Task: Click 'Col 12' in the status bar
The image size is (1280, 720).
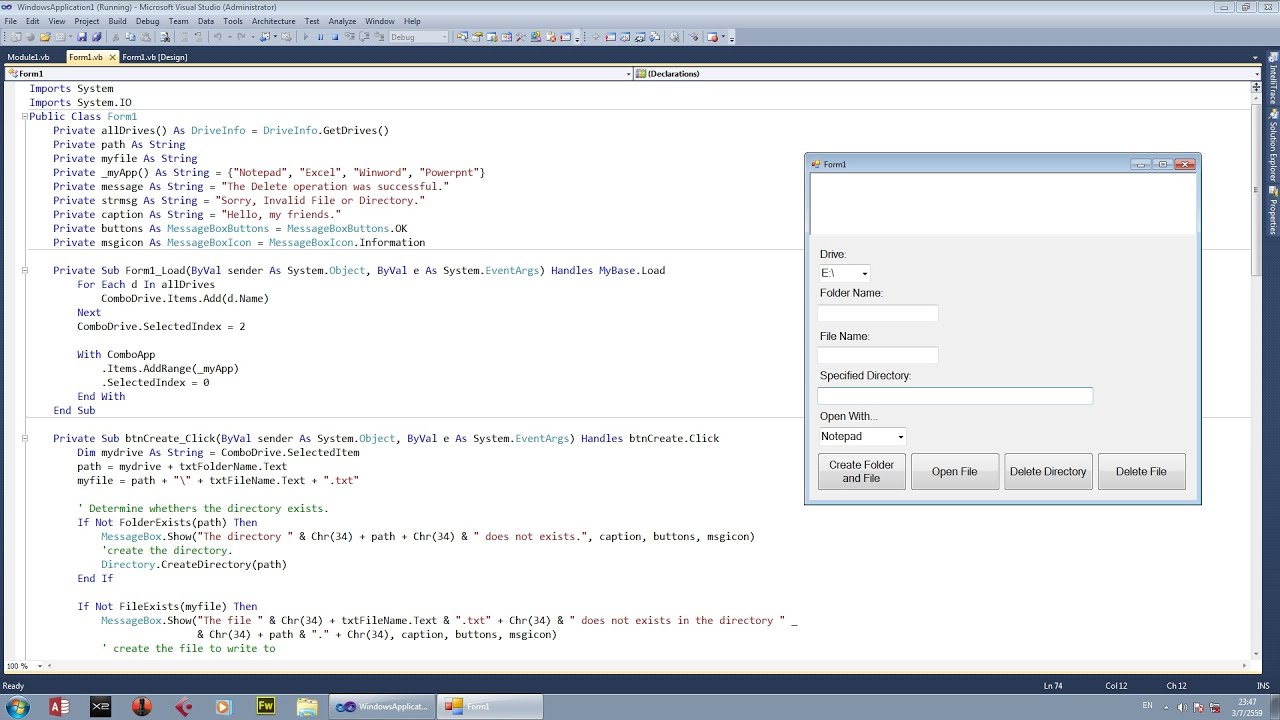Action: click(x=1117, y=686)
